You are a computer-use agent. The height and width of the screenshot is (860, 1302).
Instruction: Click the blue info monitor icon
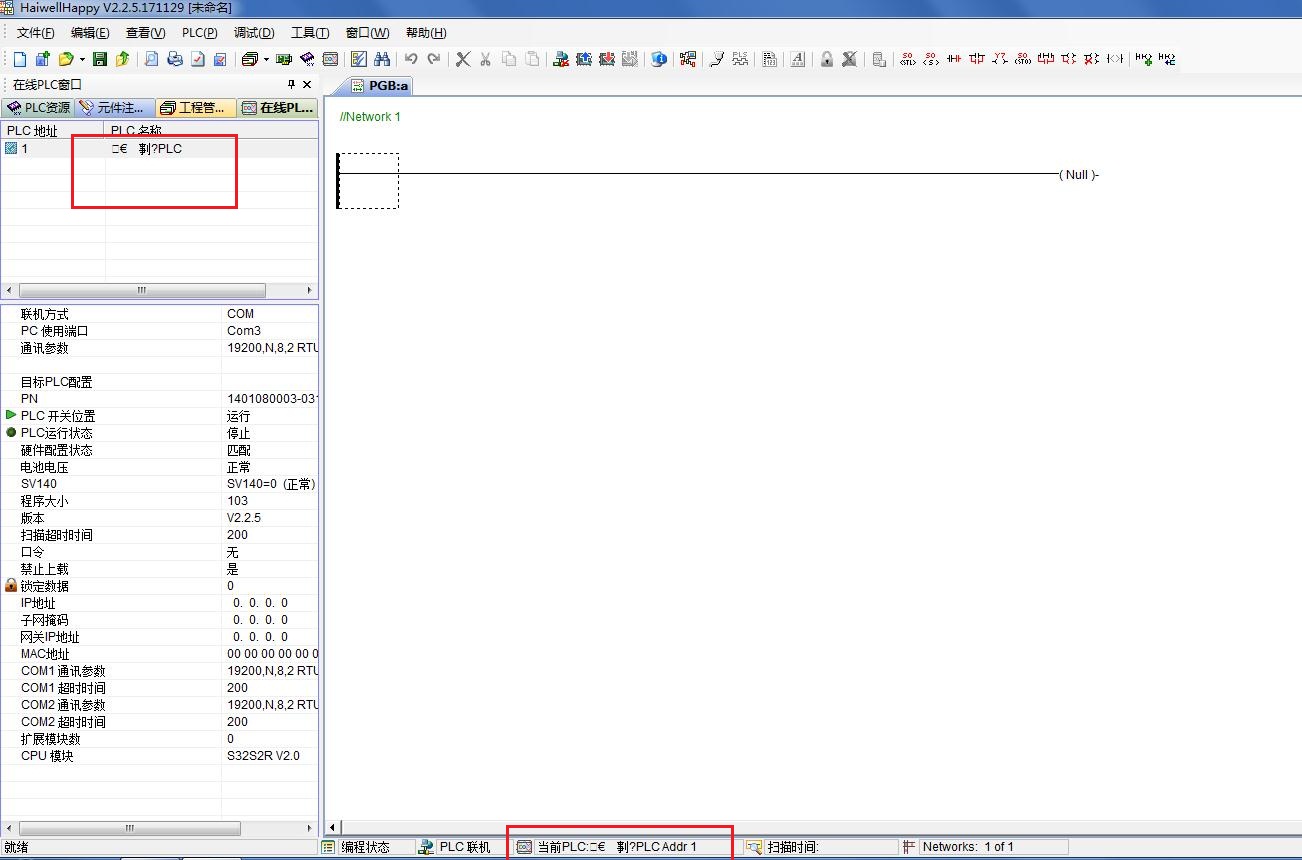tap(659, 59)
